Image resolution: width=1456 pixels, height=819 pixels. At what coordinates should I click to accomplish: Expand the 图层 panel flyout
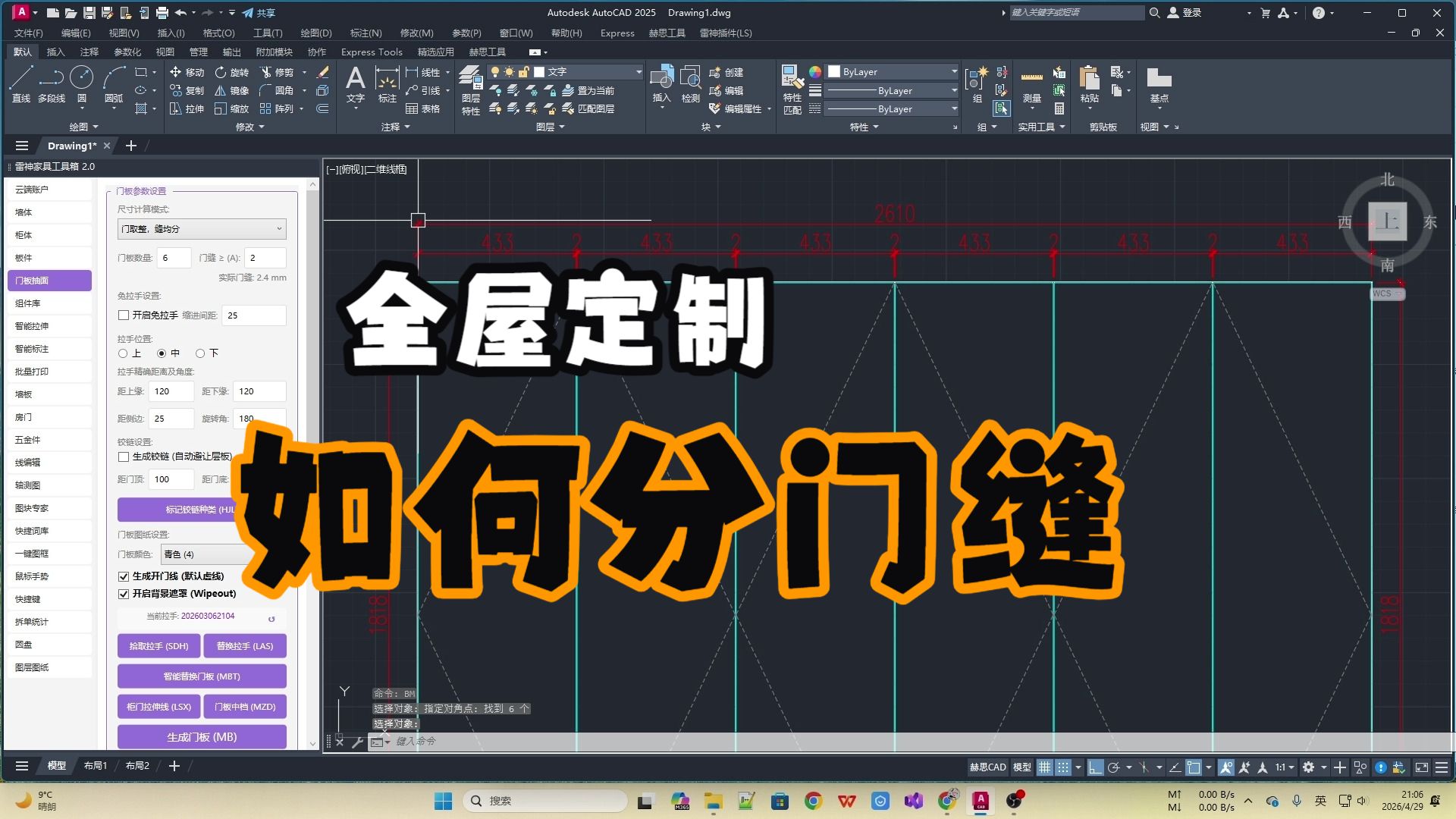click(550, 127)
